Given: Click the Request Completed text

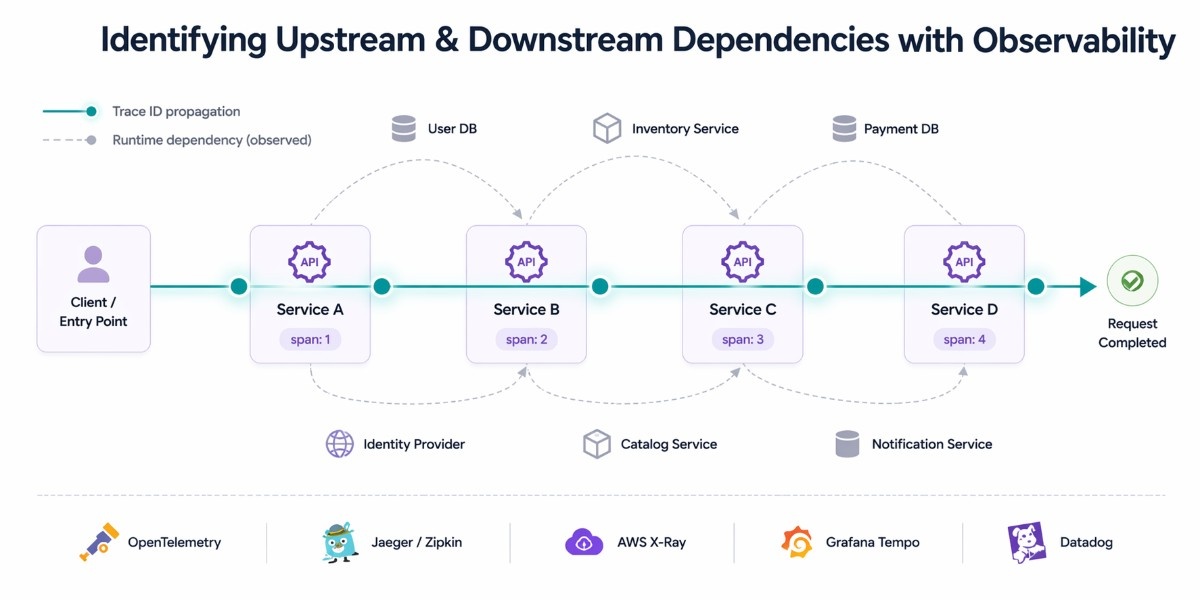Looking at the screenshot, I should point(1132,333).
